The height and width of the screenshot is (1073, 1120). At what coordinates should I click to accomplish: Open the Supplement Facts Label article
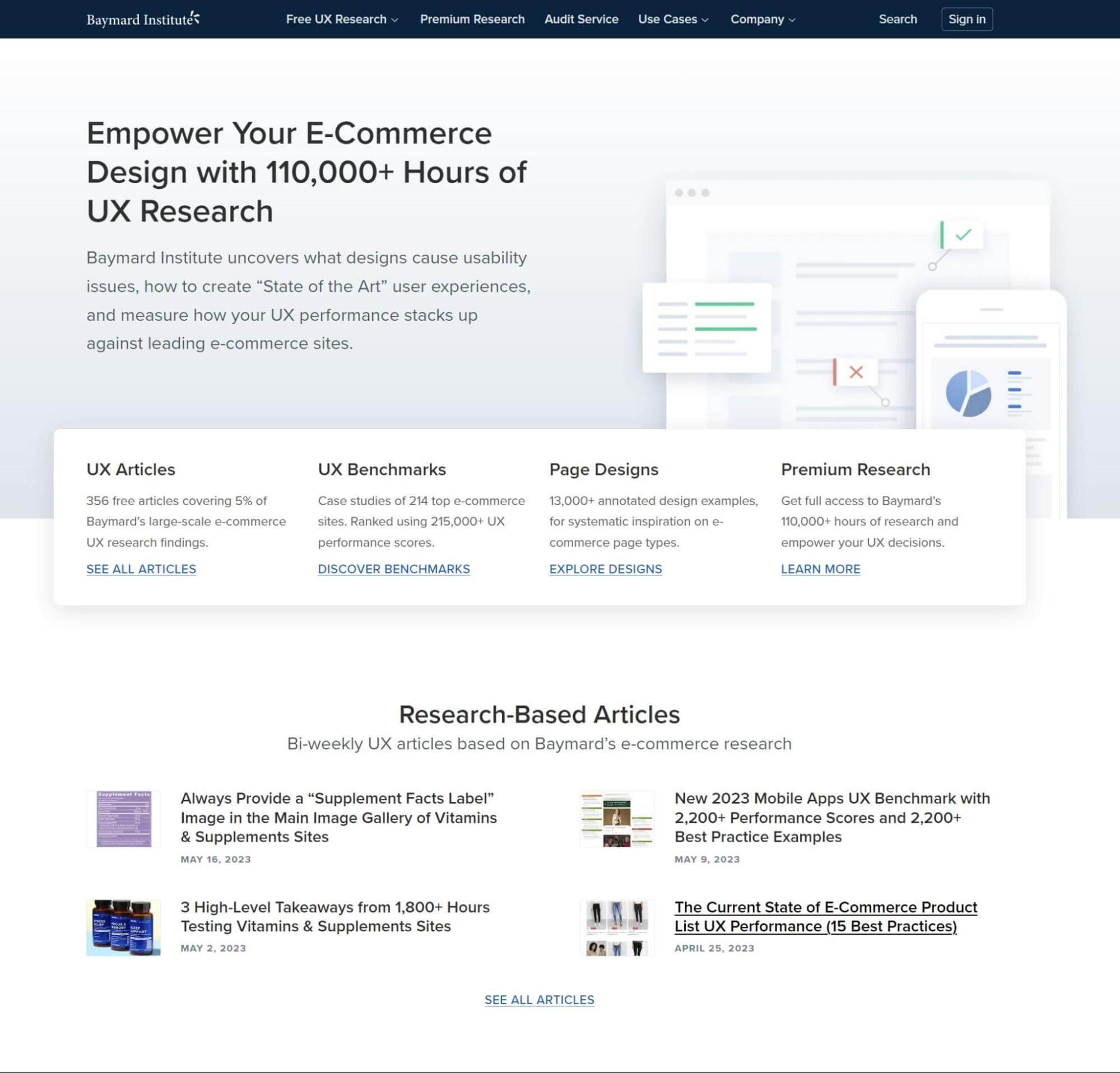[x=338, y=817]
